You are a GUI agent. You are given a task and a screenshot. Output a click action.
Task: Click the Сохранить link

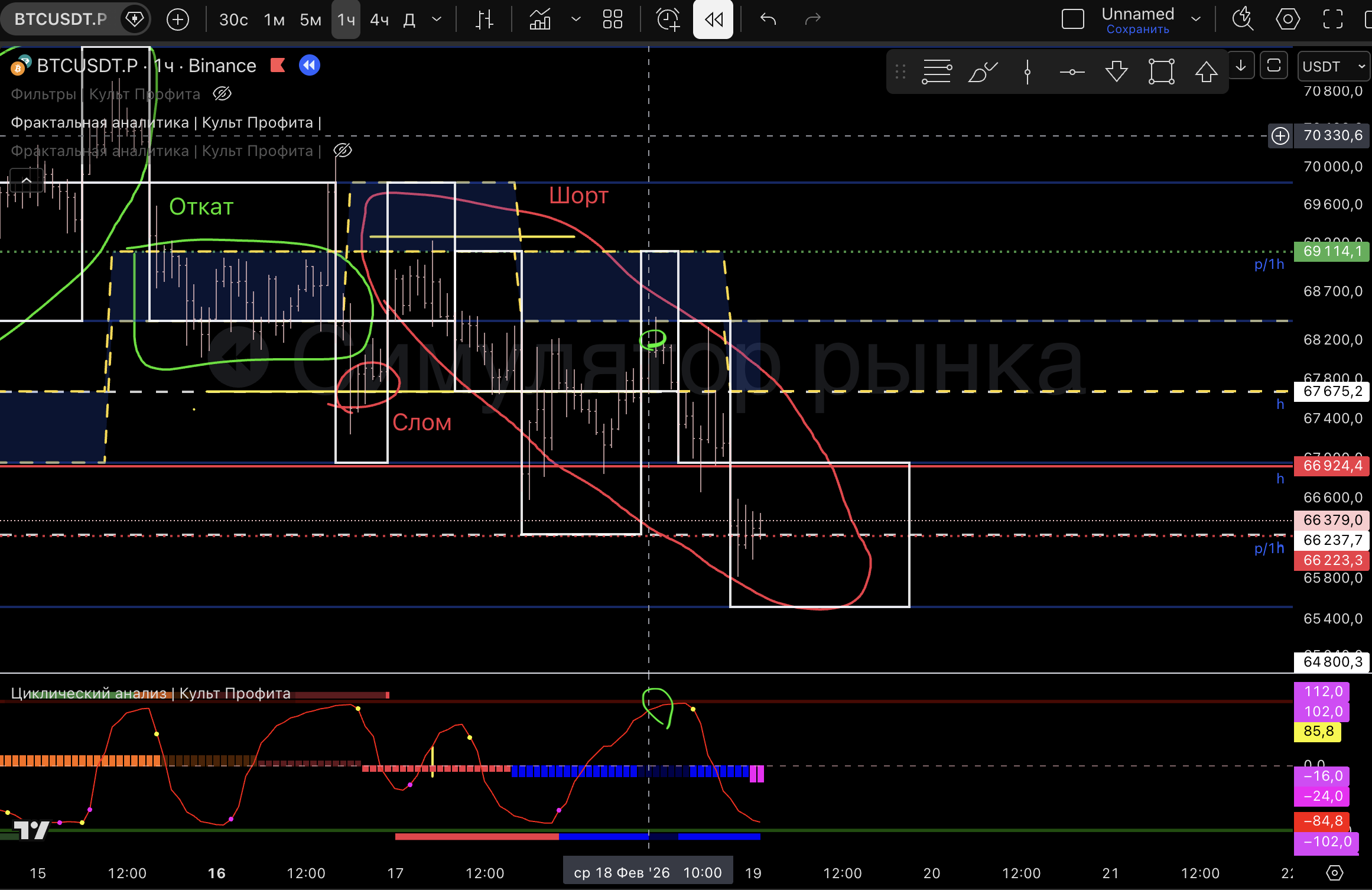click(x=1137, y=30)
